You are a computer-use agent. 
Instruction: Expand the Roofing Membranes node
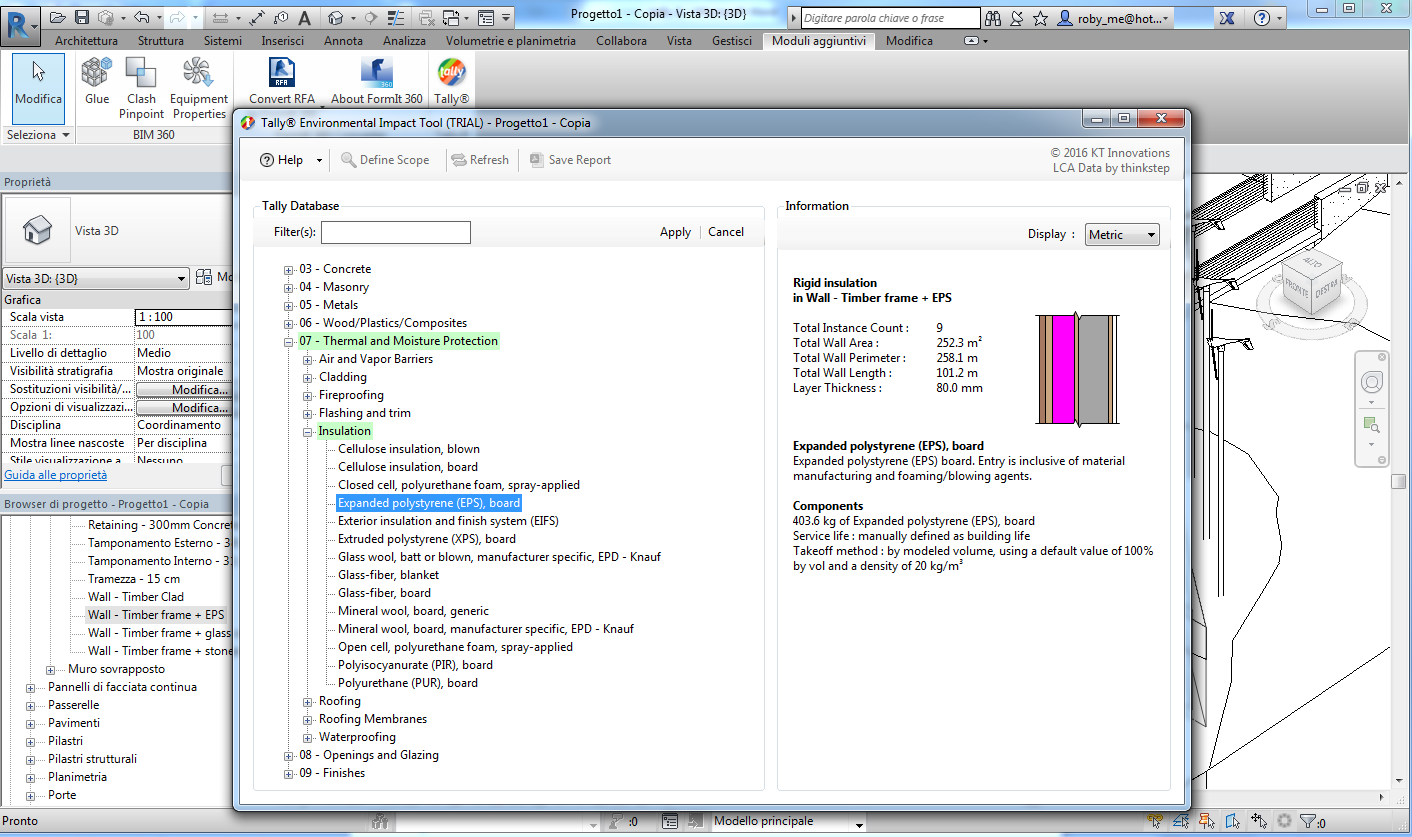coord(308,720)
